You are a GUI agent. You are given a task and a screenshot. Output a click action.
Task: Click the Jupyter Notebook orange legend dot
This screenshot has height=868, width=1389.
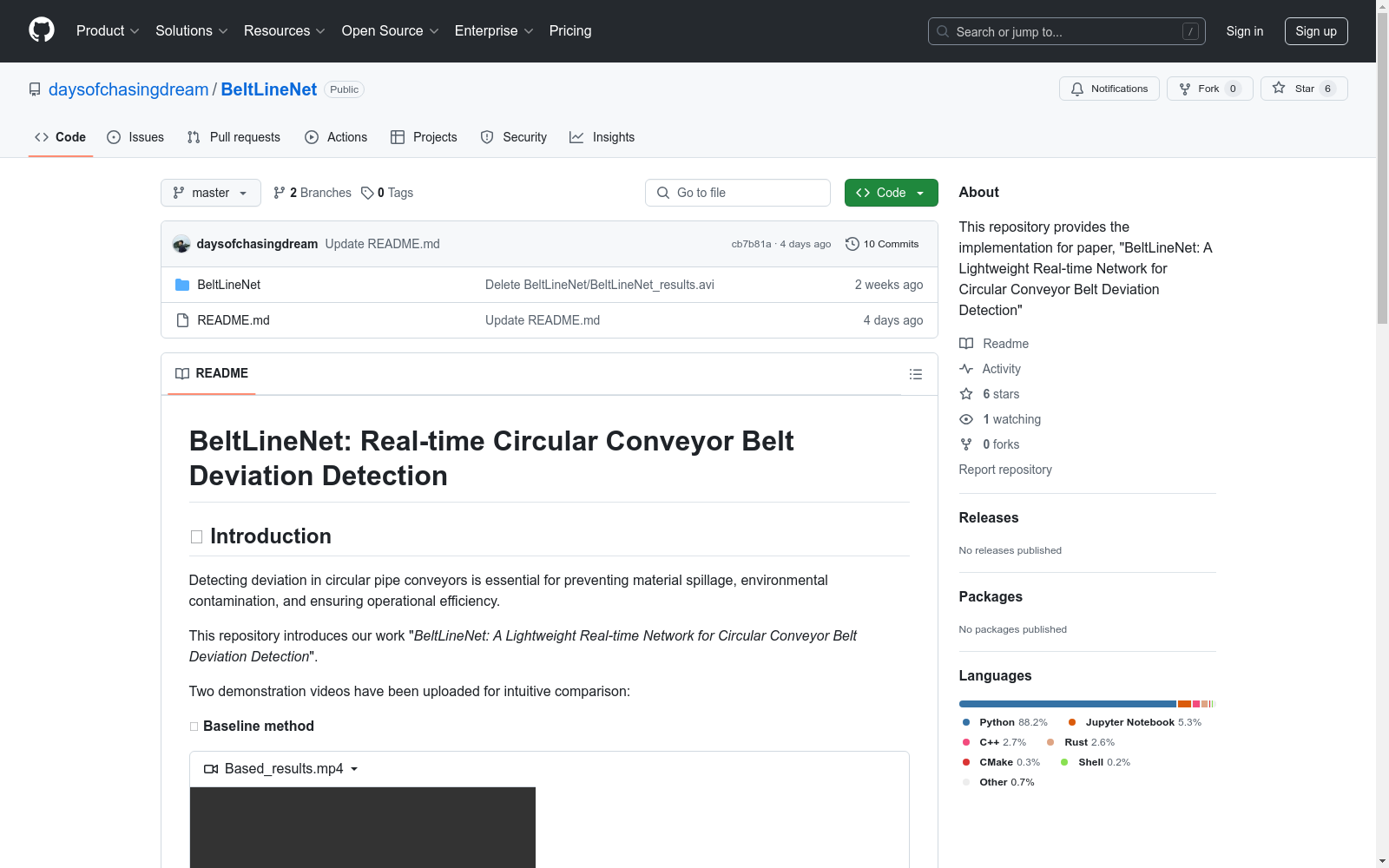point(1072,722)
